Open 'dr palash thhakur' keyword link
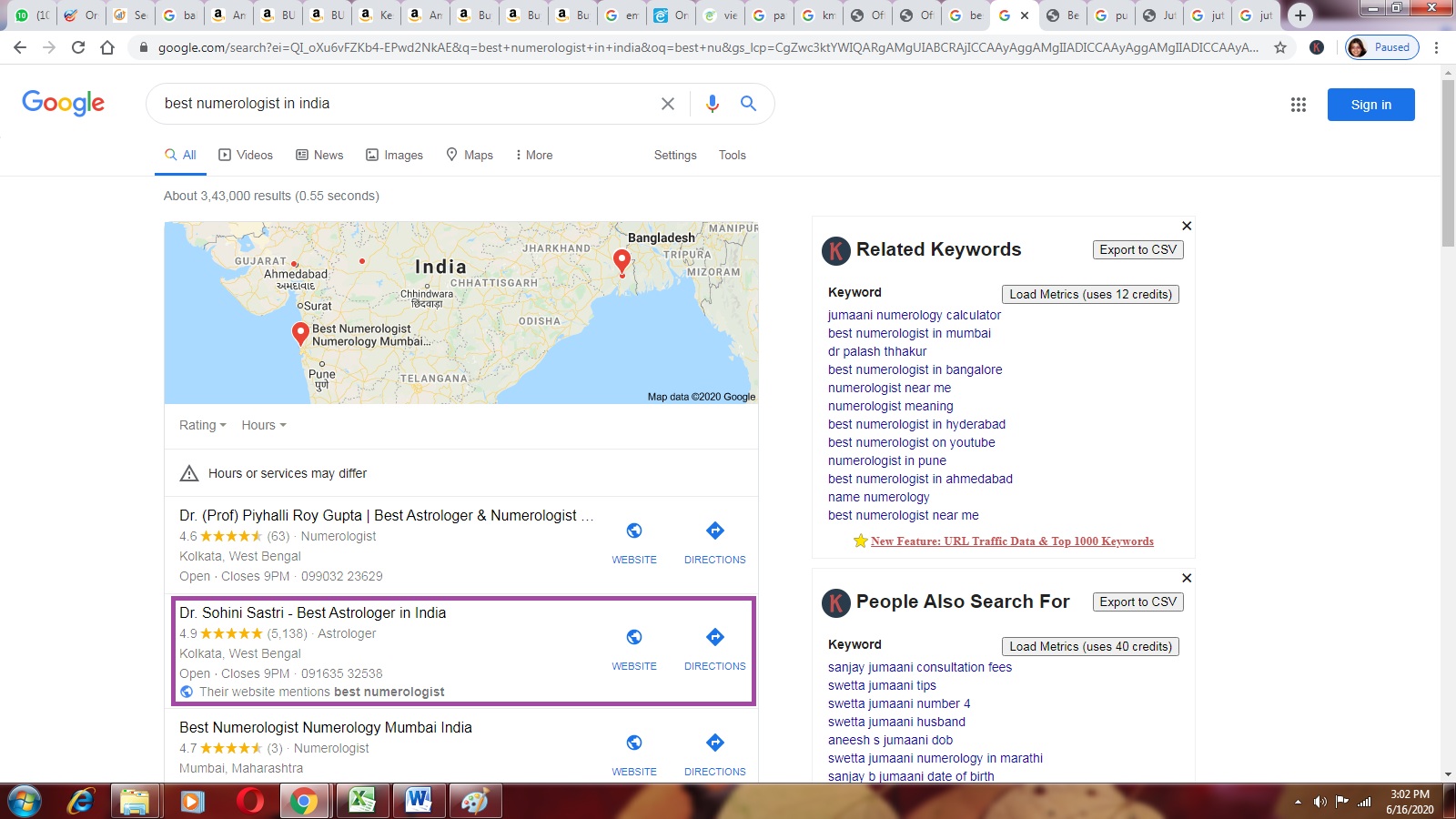This screenshot has height=819, width=1456. pos(877,351)
